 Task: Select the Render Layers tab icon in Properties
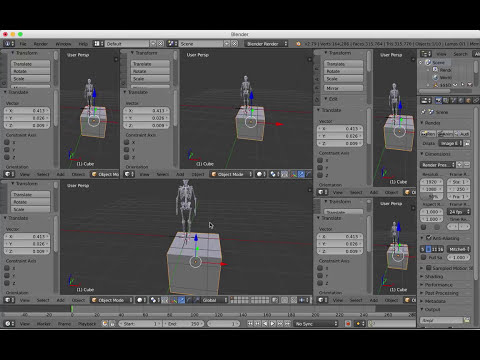(x=446, y=100)
